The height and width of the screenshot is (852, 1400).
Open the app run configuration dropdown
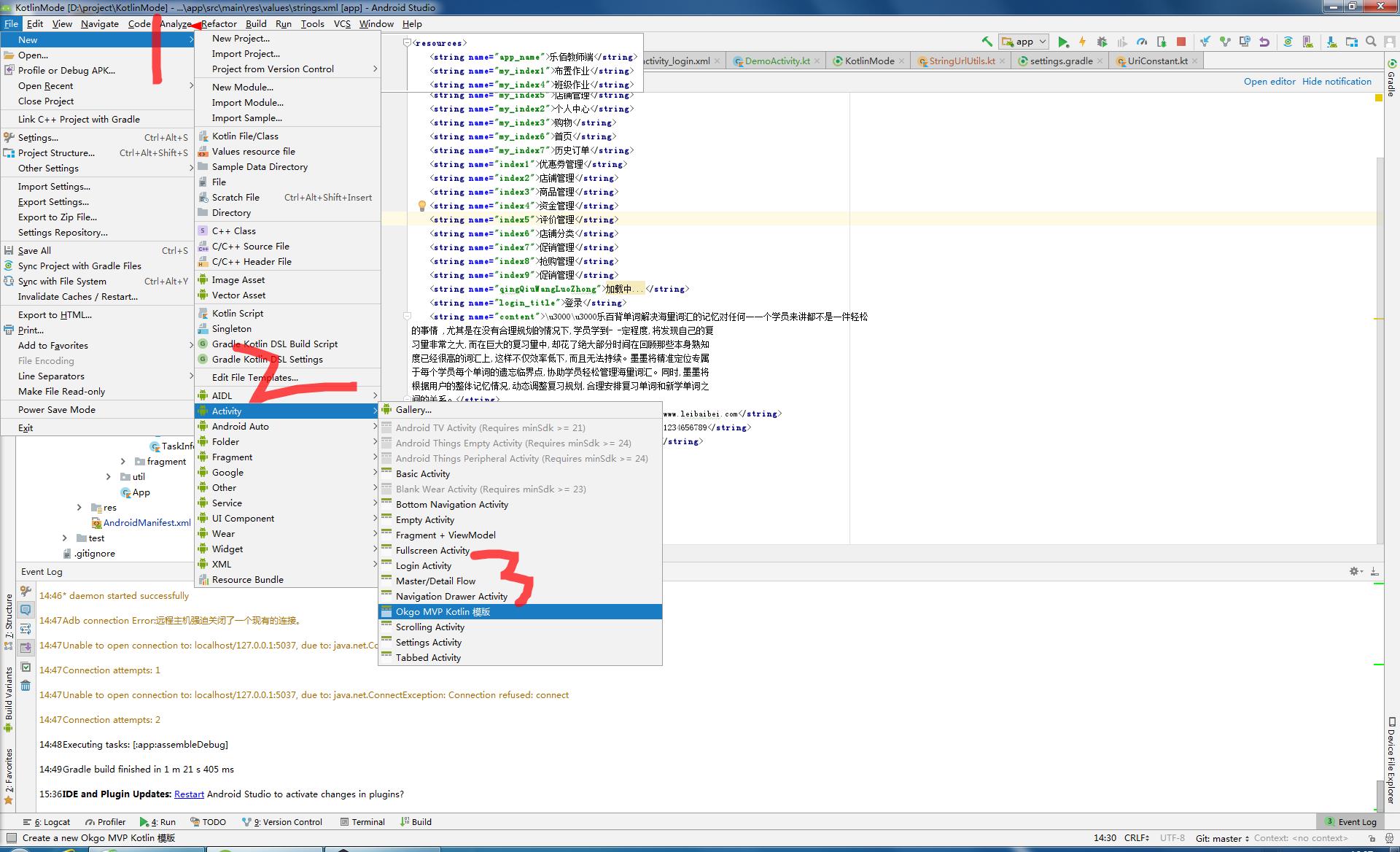click(x=1024, y=42)
